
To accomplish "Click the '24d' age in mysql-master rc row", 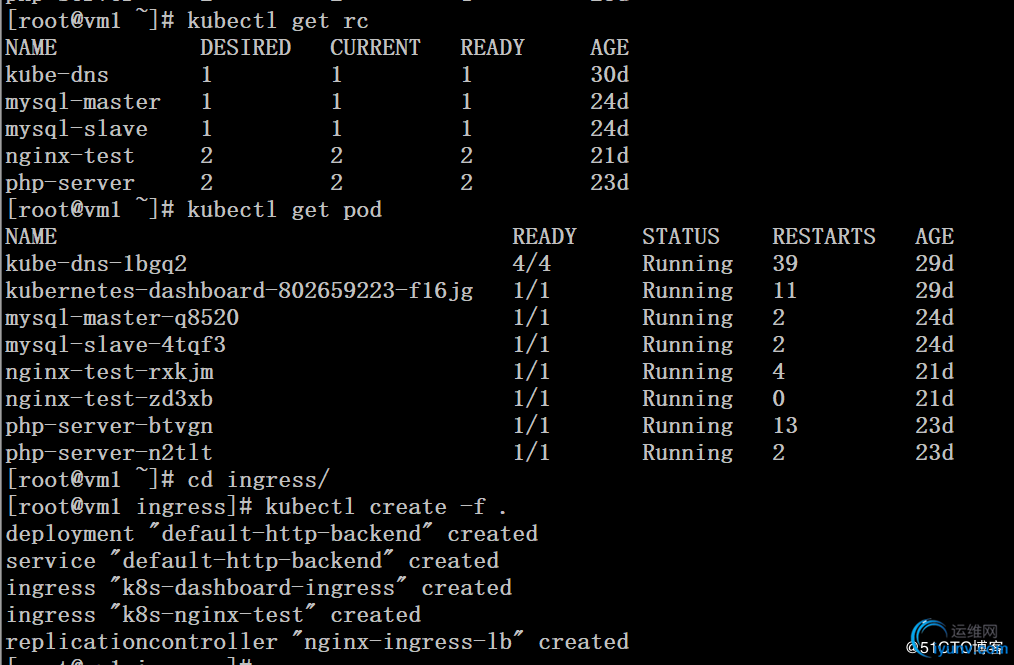I will tap(609, 102).
